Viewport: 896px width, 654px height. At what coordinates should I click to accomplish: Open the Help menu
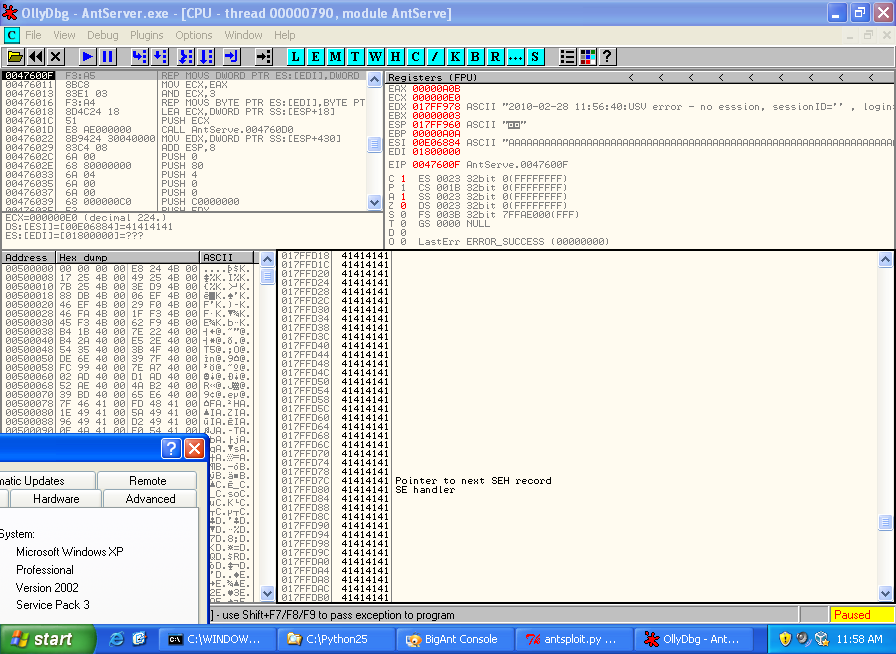tap(285, 35)
